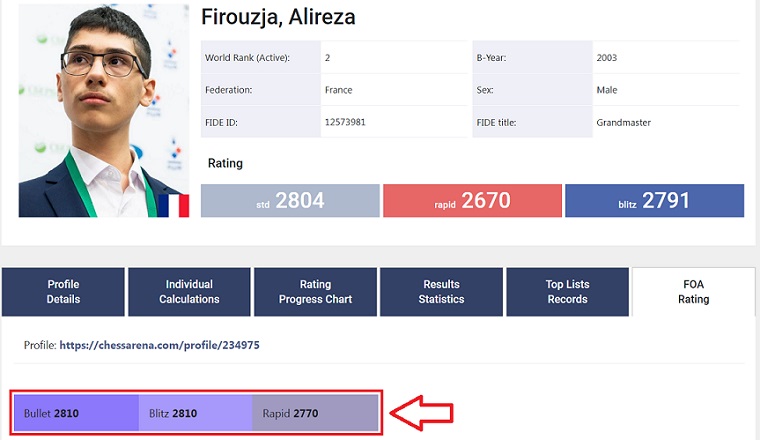
Task: Click the Firouzja, Alireza name heading
Action: tap(278, 17)
